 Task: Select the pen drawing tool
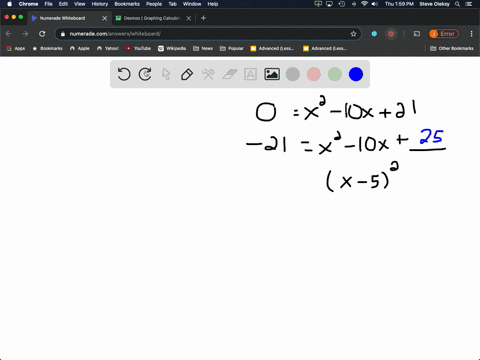pyautogui.click(x=187, y=74)
